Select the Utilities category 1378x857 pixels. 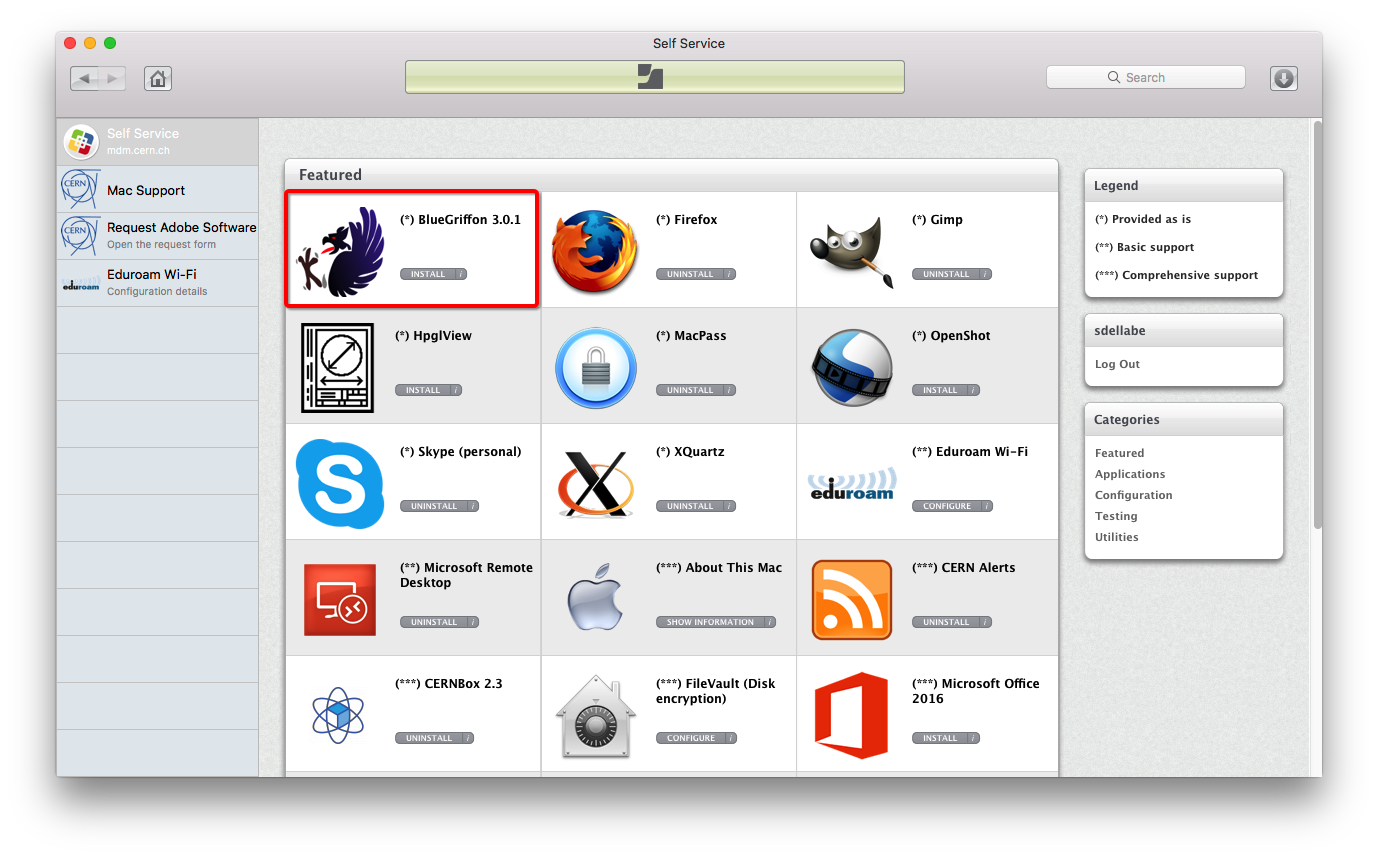coord(1117,537)
